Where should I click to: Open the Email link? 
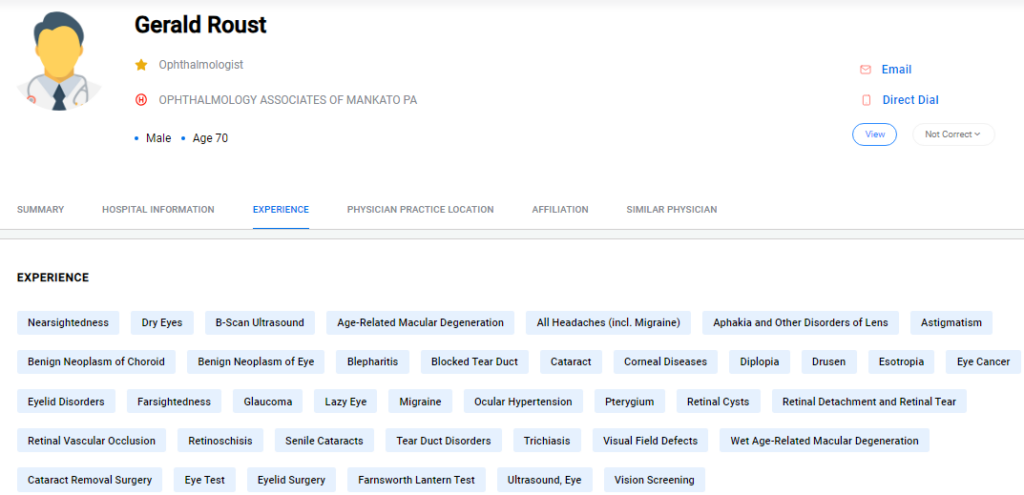coord(896,69)
